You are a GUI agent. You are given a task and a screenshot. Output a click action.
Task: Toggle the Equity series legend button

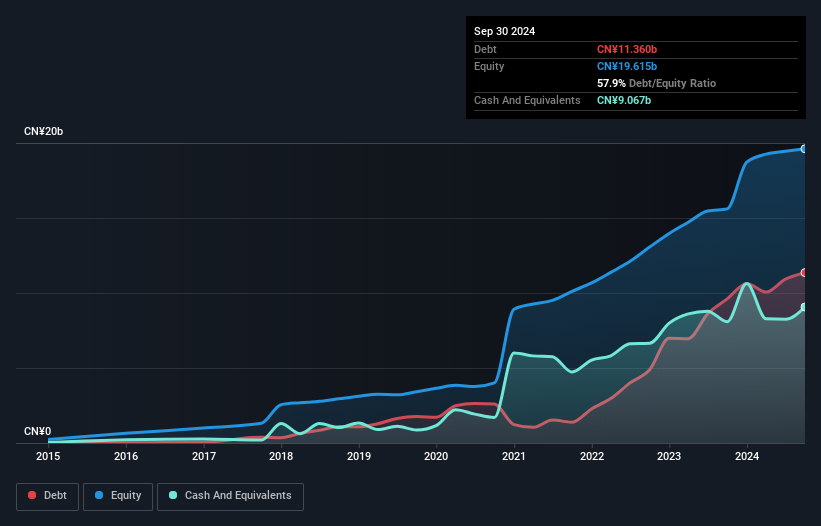tap(118, 496)
